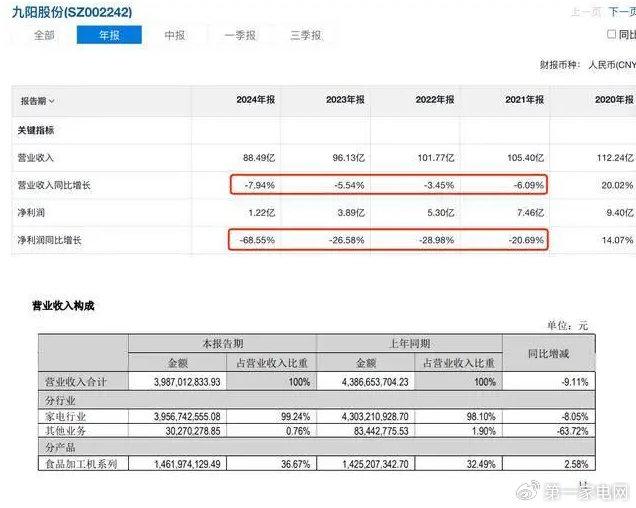Click the 83,442,775.53 amount
Screen dimensions: 636x508
pos(381,431)
